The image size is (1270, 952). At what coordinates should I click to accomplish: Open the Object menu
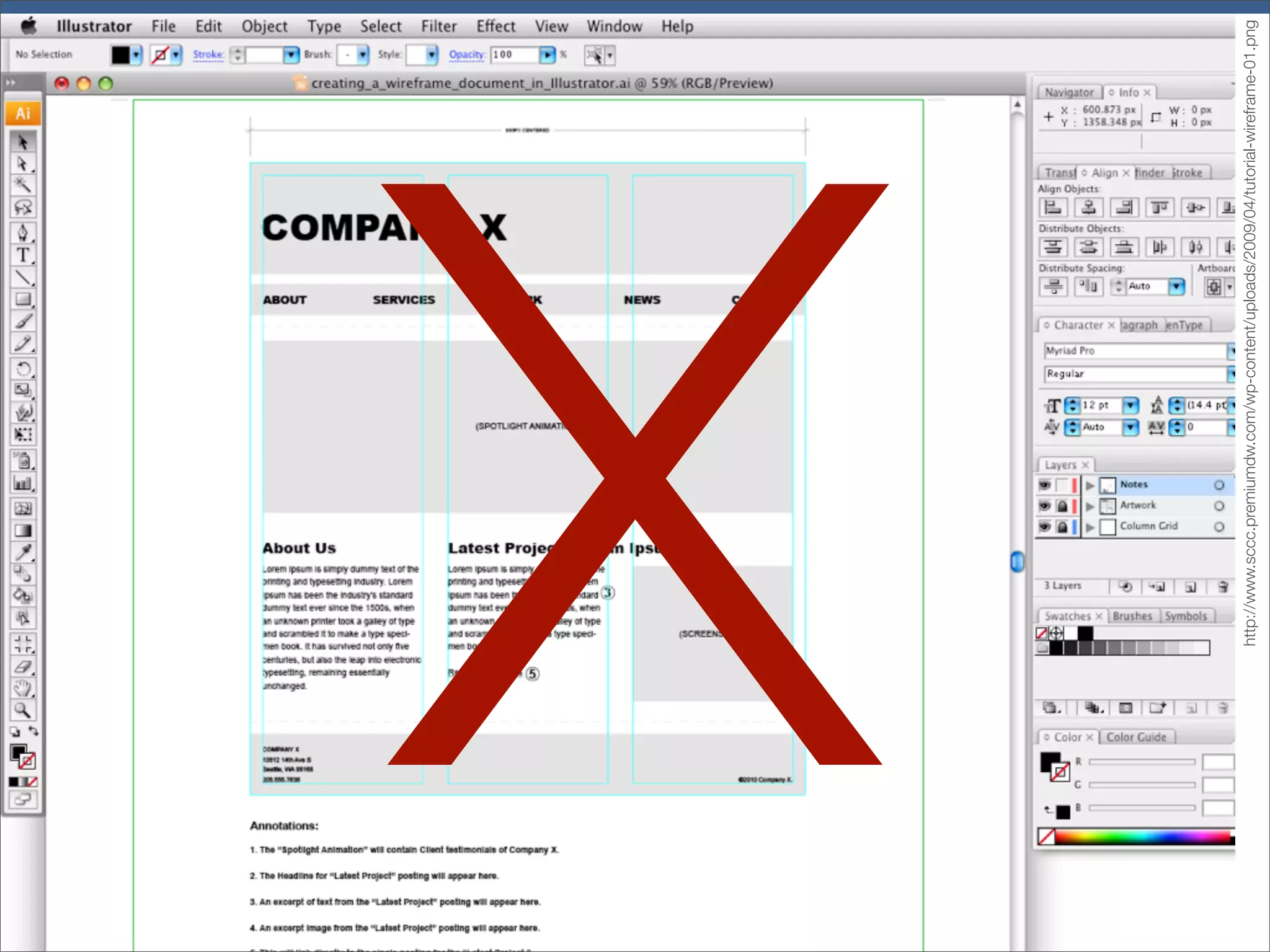click(264, 26)
